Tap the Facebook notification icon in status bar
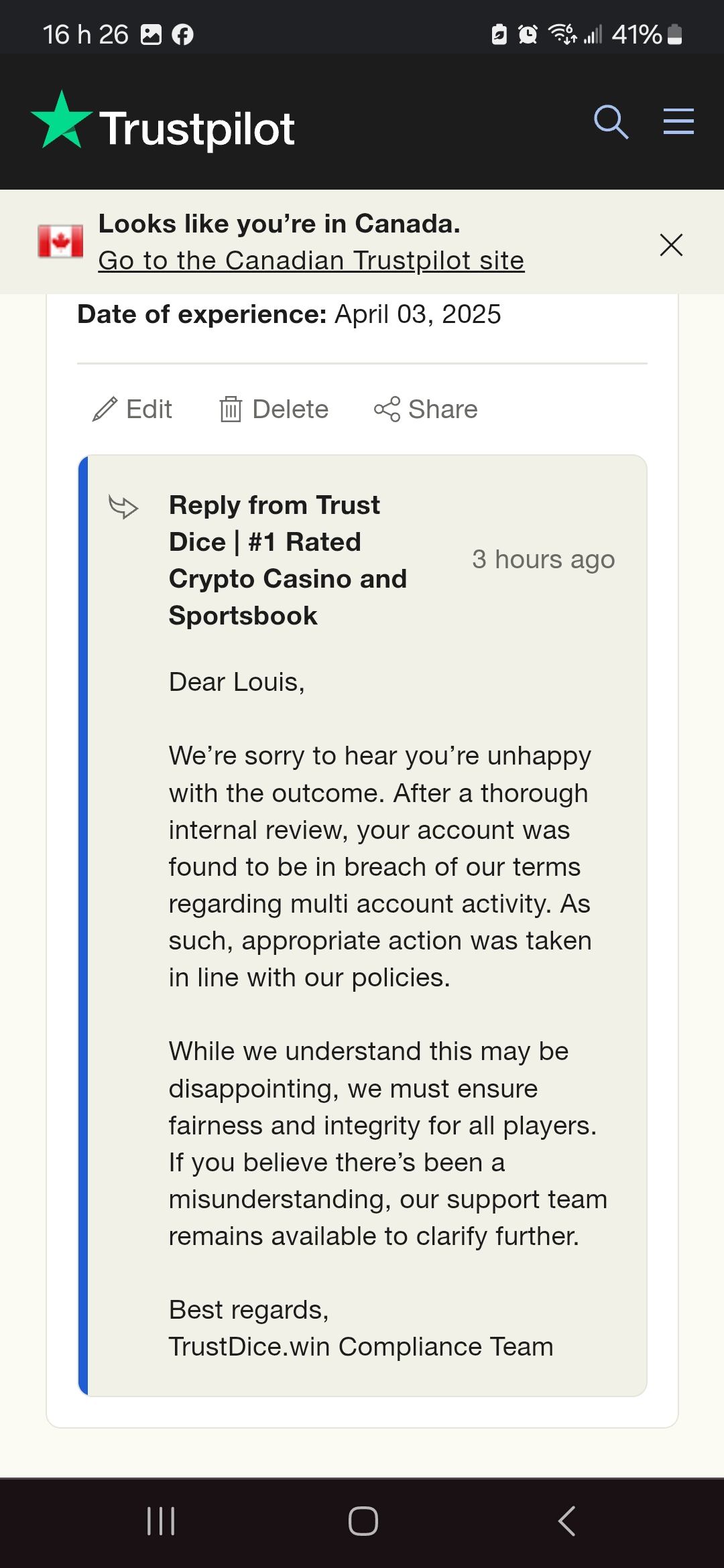This screenshot has width=724, height=1568. coord(182,34)
